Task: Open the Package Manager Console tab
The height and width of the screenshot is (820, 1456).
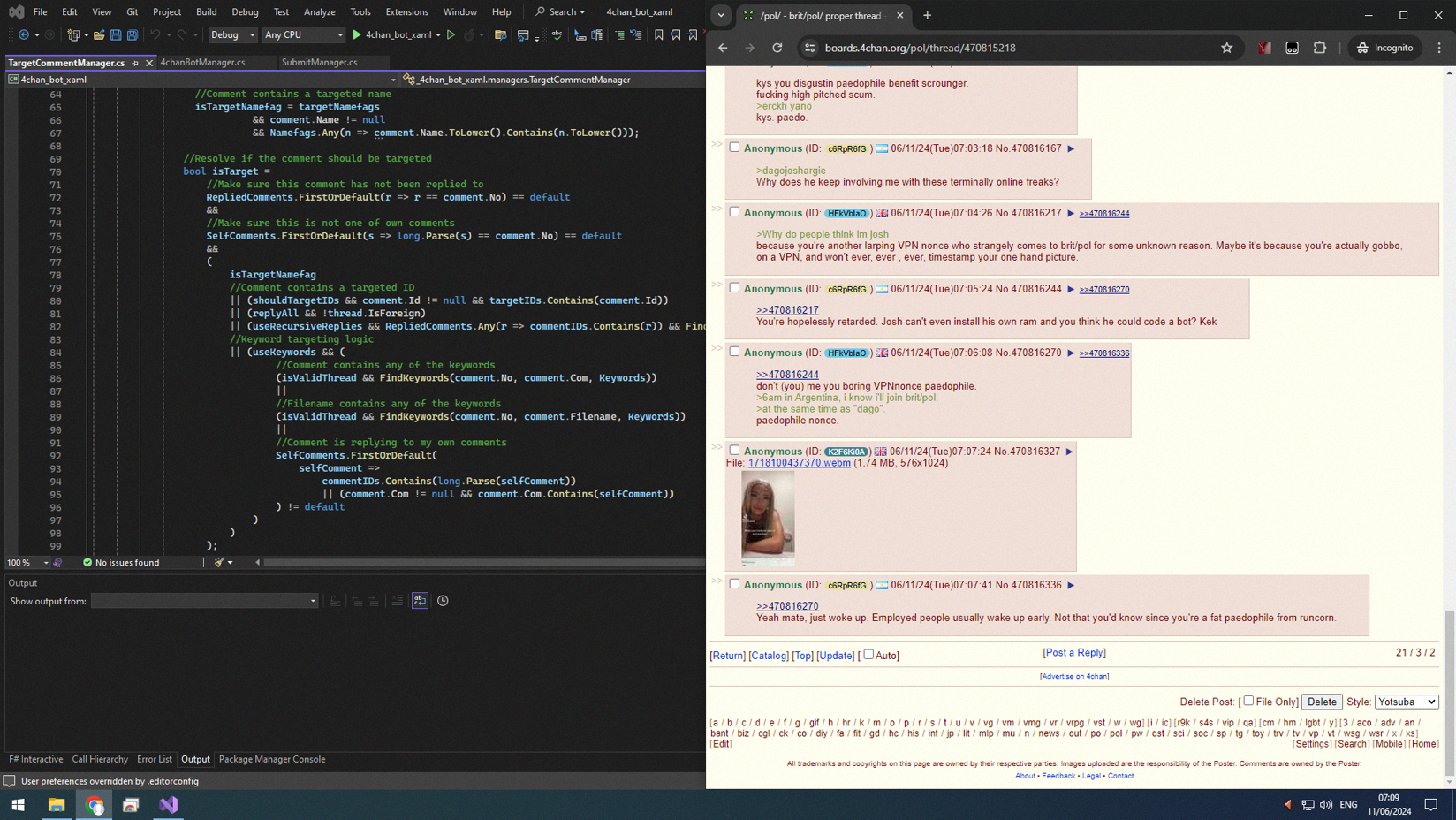Action: point(272,759)
